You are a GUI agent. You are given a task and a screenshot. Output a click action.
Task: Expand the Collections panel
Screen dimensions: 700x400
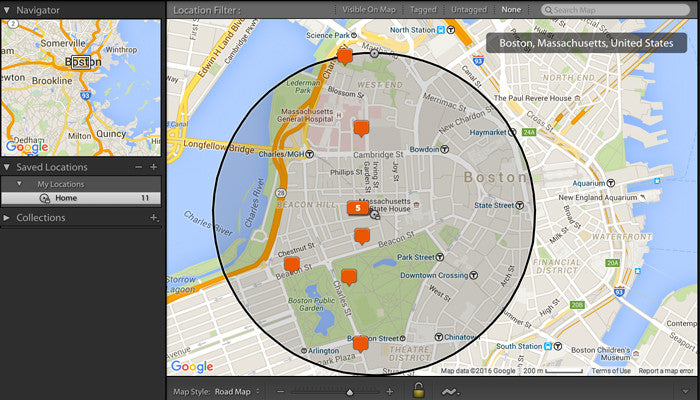coord(7,218)
